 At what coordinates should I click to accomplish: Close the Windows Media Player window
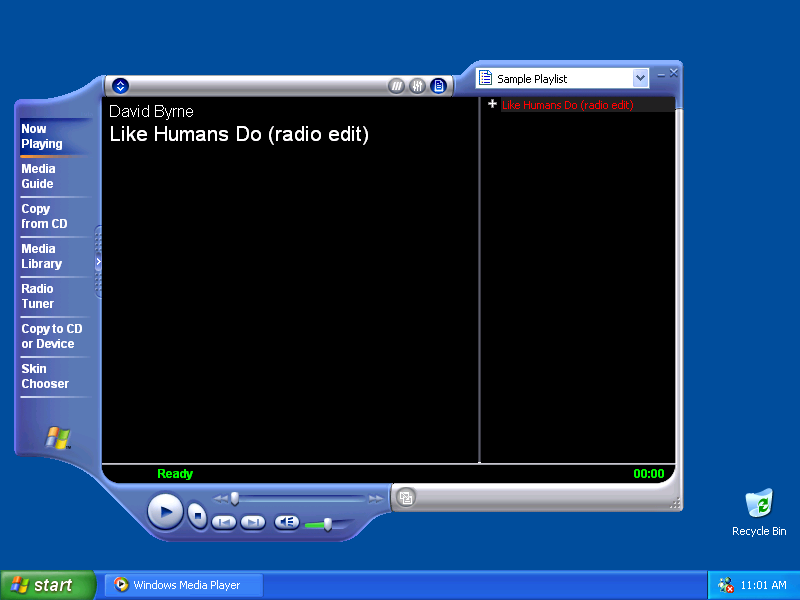tap(673, 73)
